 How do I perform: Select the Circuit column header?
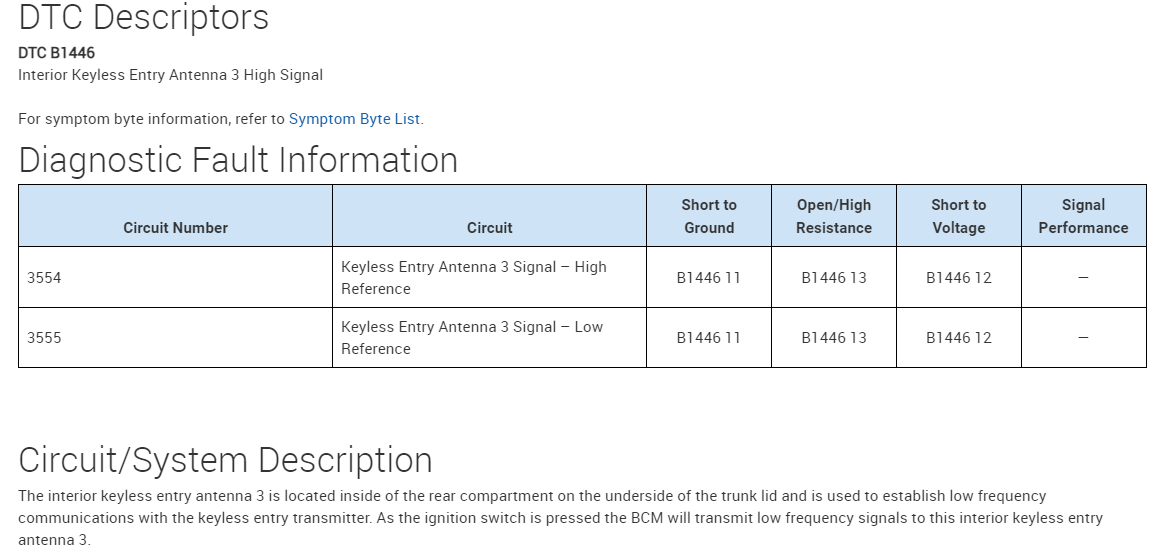pyautogui.click(x=489, y=228)
